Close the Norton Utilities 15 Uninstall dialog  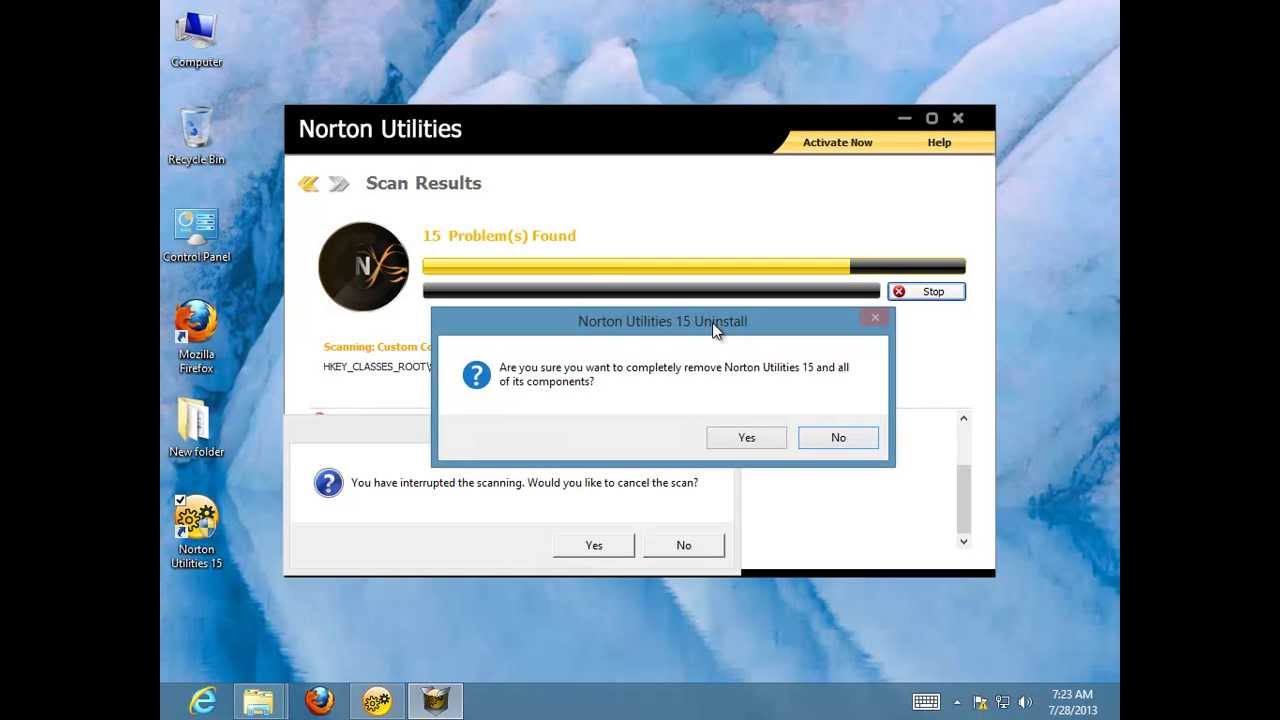(x=875, y=318)
